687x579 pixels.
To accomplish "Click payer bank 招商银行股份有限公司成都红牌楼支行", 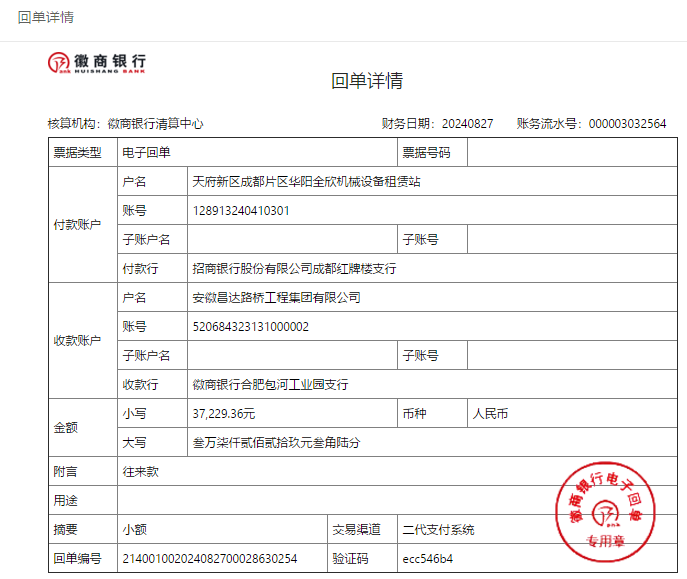I will [294, 269].
